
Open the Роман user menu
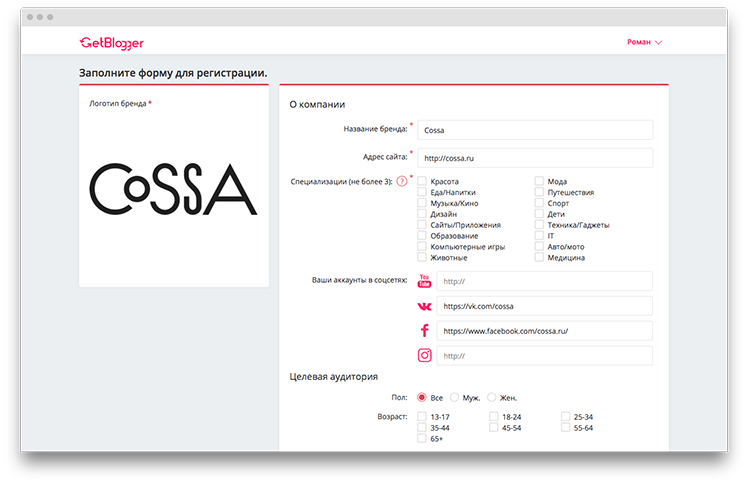(x=644, y=42)
